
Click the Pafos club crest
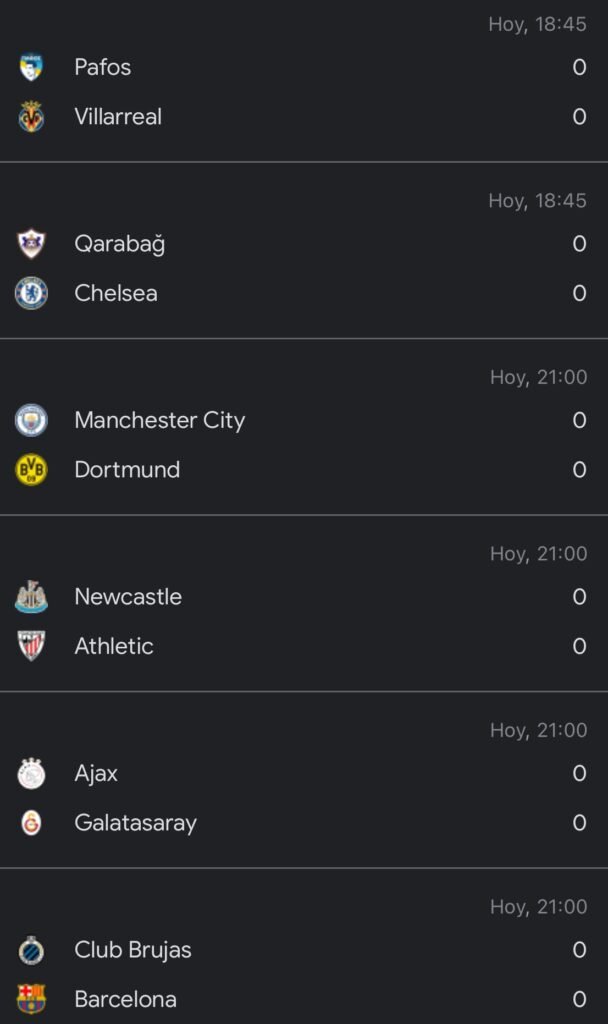click(x=31, y=67)
